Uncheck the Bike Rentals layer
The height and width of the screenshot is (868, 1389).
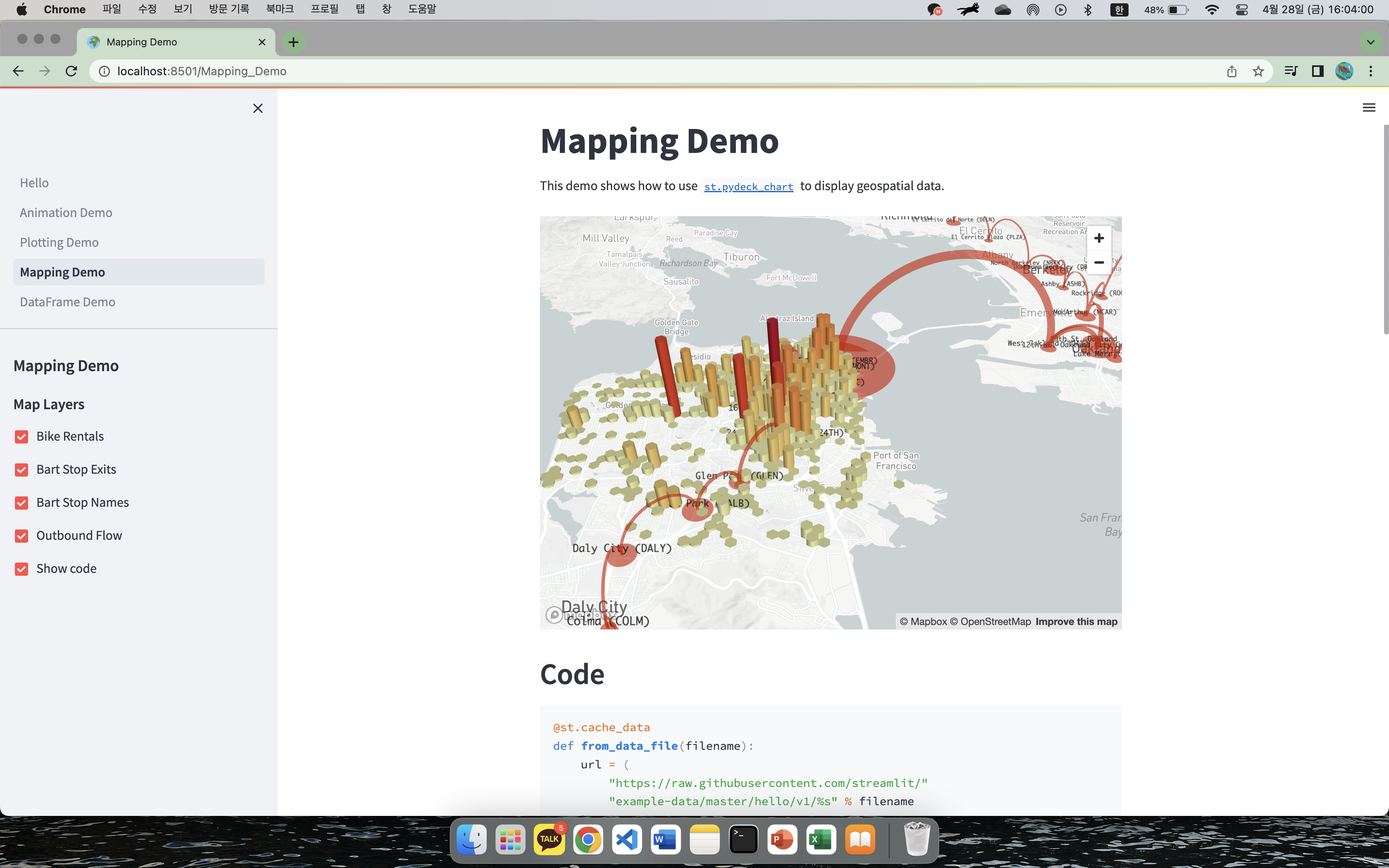click(22, 437)
